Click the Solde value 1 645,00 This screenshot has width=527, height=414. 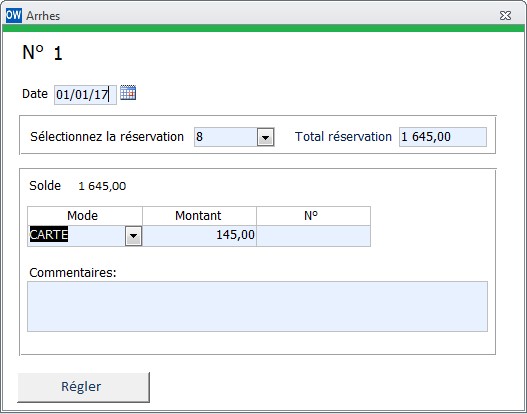click(102, 186)
